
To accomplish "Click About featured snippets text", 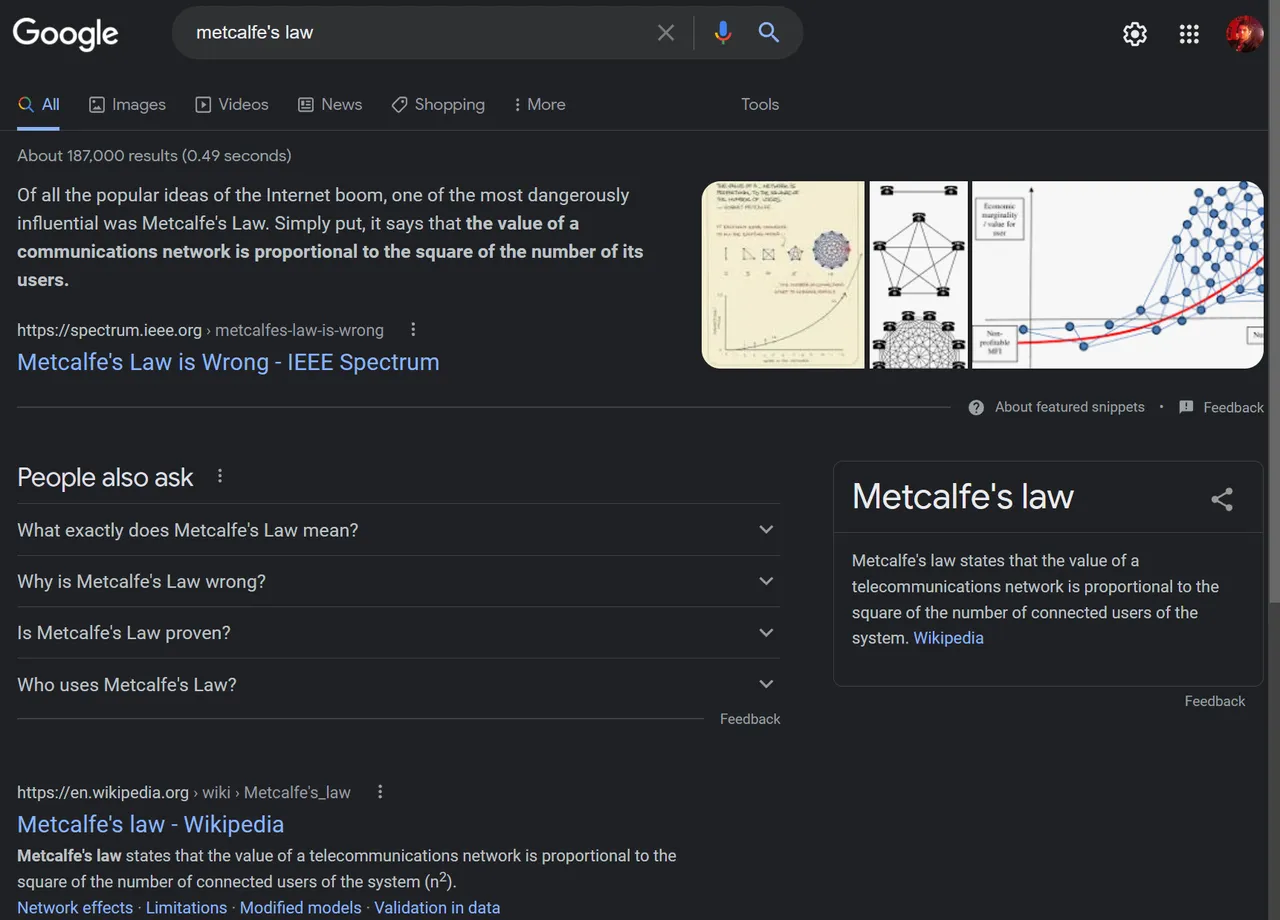I will coord(1069,407).
